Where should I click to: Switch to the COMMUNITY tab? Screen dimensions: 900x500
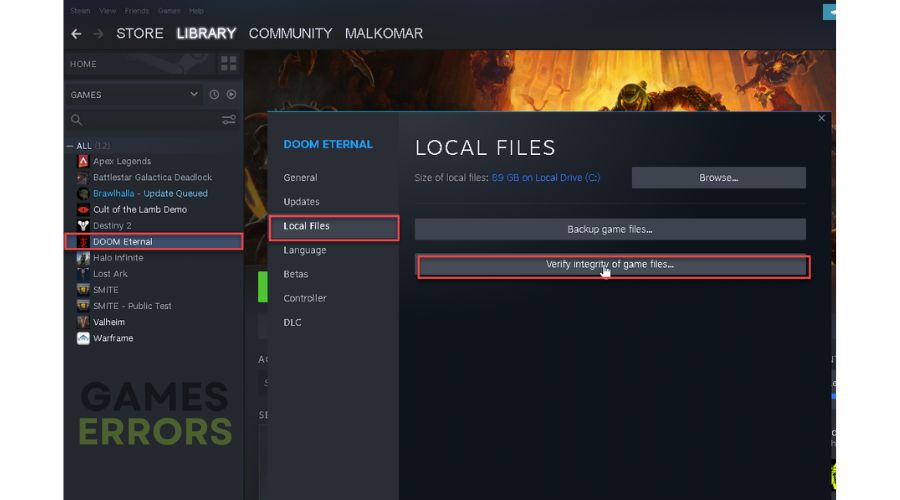[x=290, y=33]
